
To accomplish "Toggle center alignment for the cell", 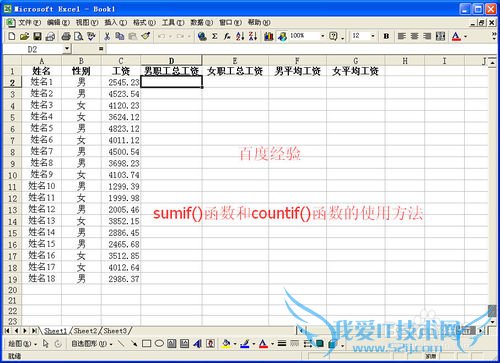I will (415, 36).
